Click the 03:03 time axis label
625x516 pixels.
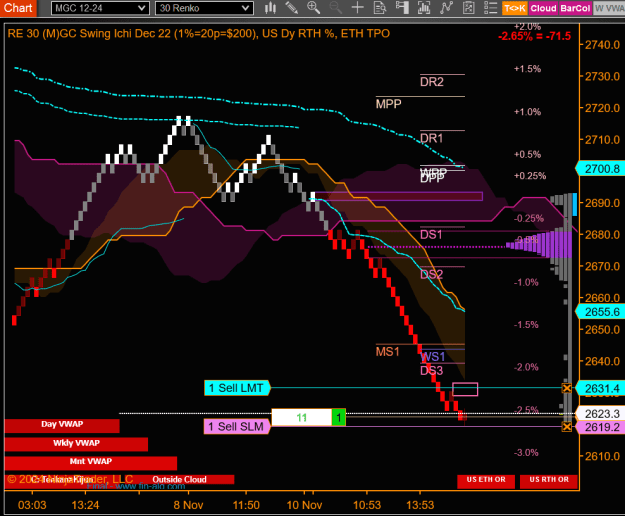click(32, 505)
